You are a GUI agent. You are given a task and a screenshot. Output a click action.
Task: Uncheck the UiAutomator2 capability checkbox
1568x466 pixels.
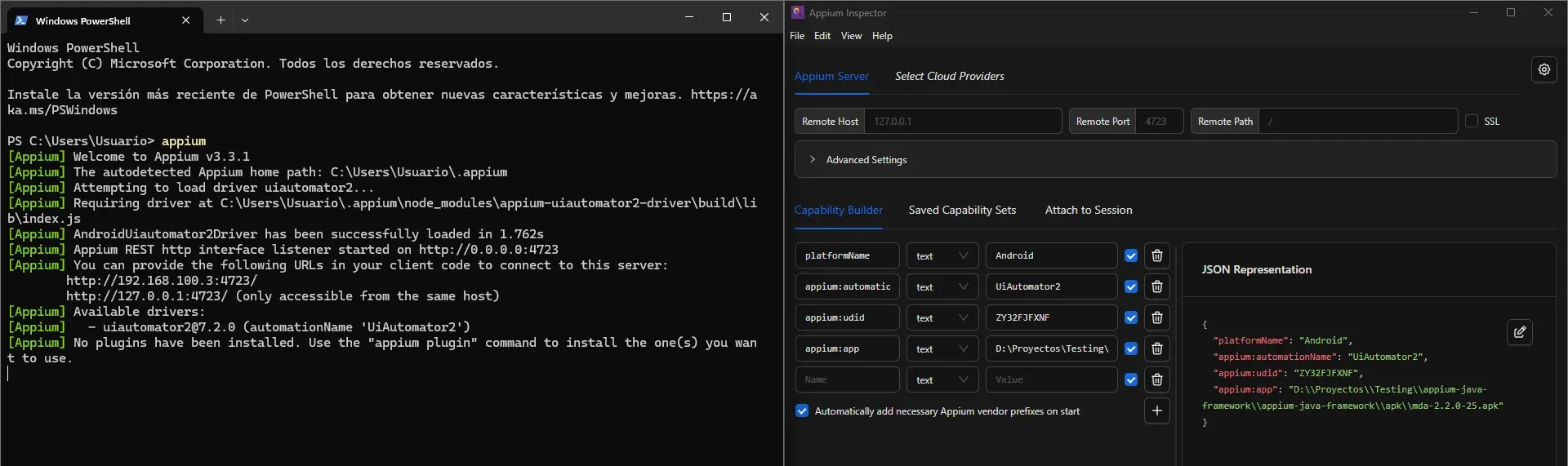[1131, 286]
